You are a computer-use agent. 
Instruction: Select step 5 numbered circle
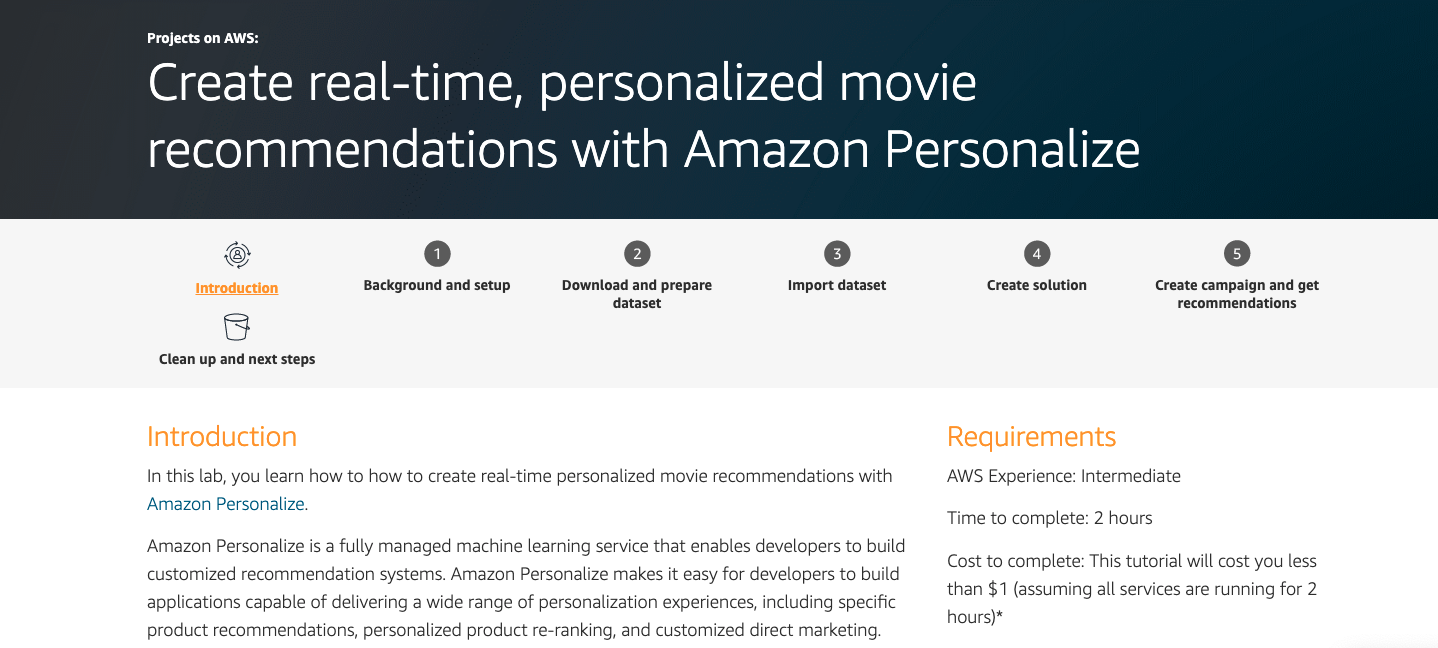tap(1237, 253)
